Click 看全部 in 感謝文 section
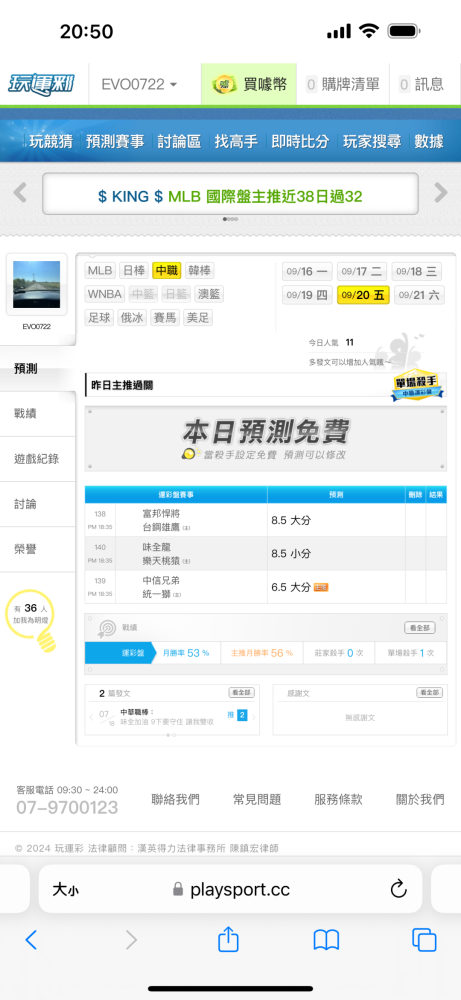 point(429,693)
